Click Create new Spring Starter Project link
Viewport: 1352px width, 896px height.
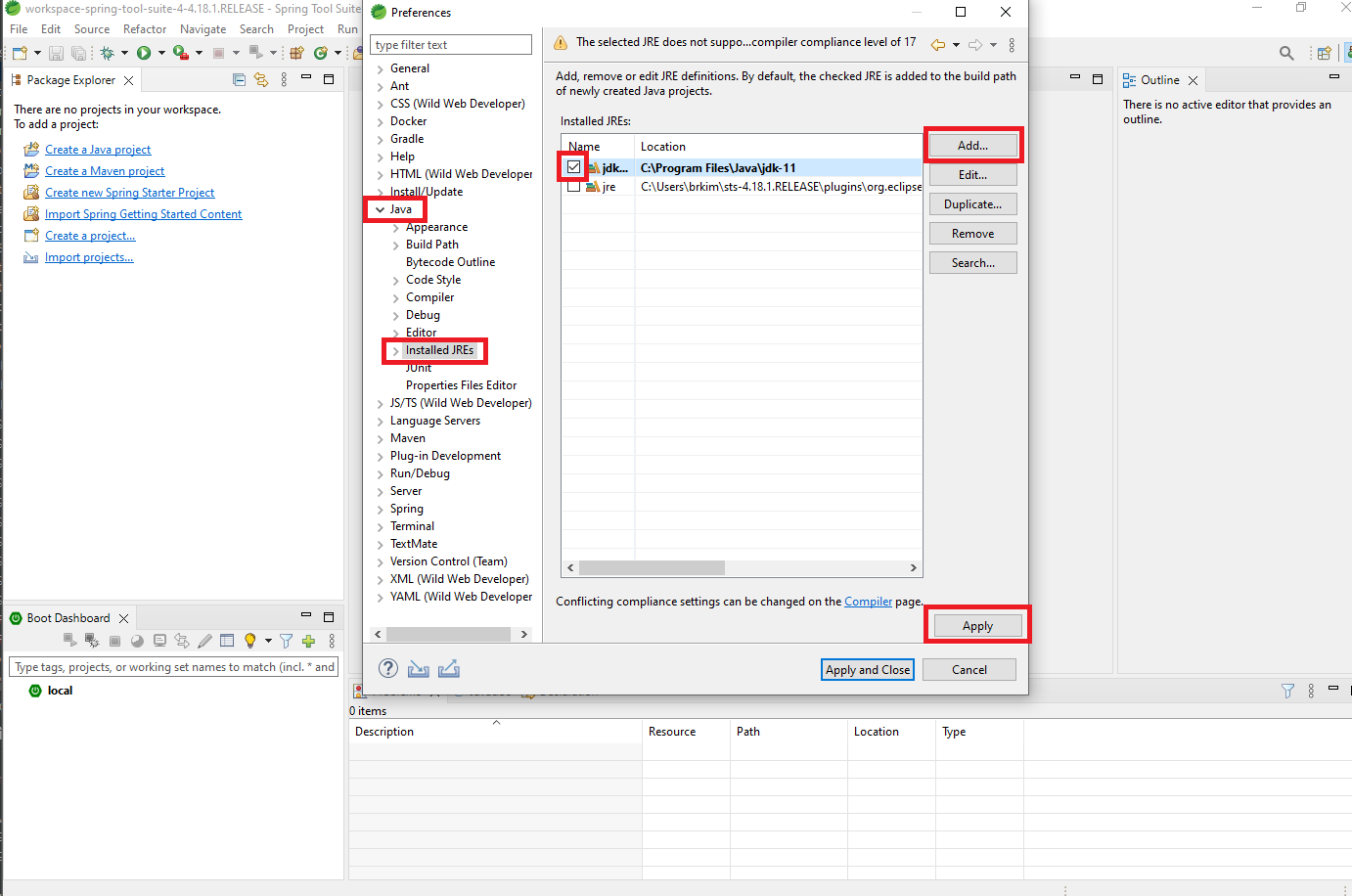(129, 193)
